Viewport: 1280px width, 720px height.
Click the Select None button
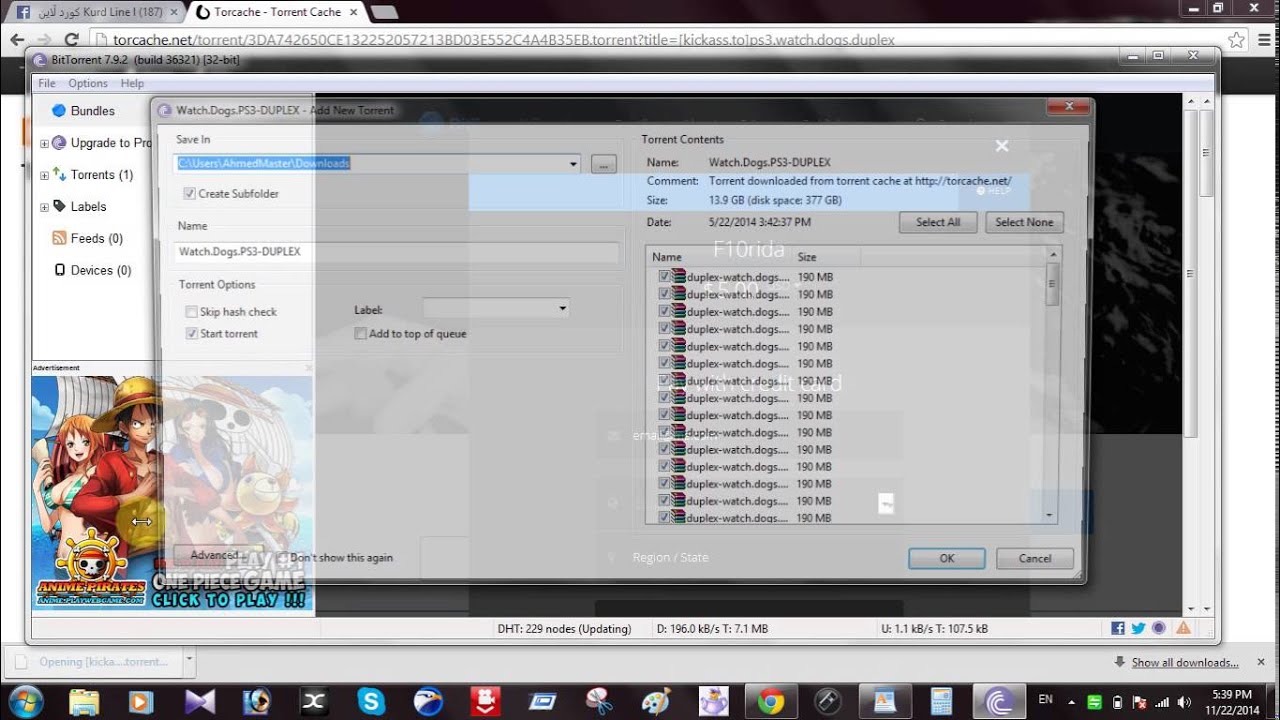pos(1024,222)
